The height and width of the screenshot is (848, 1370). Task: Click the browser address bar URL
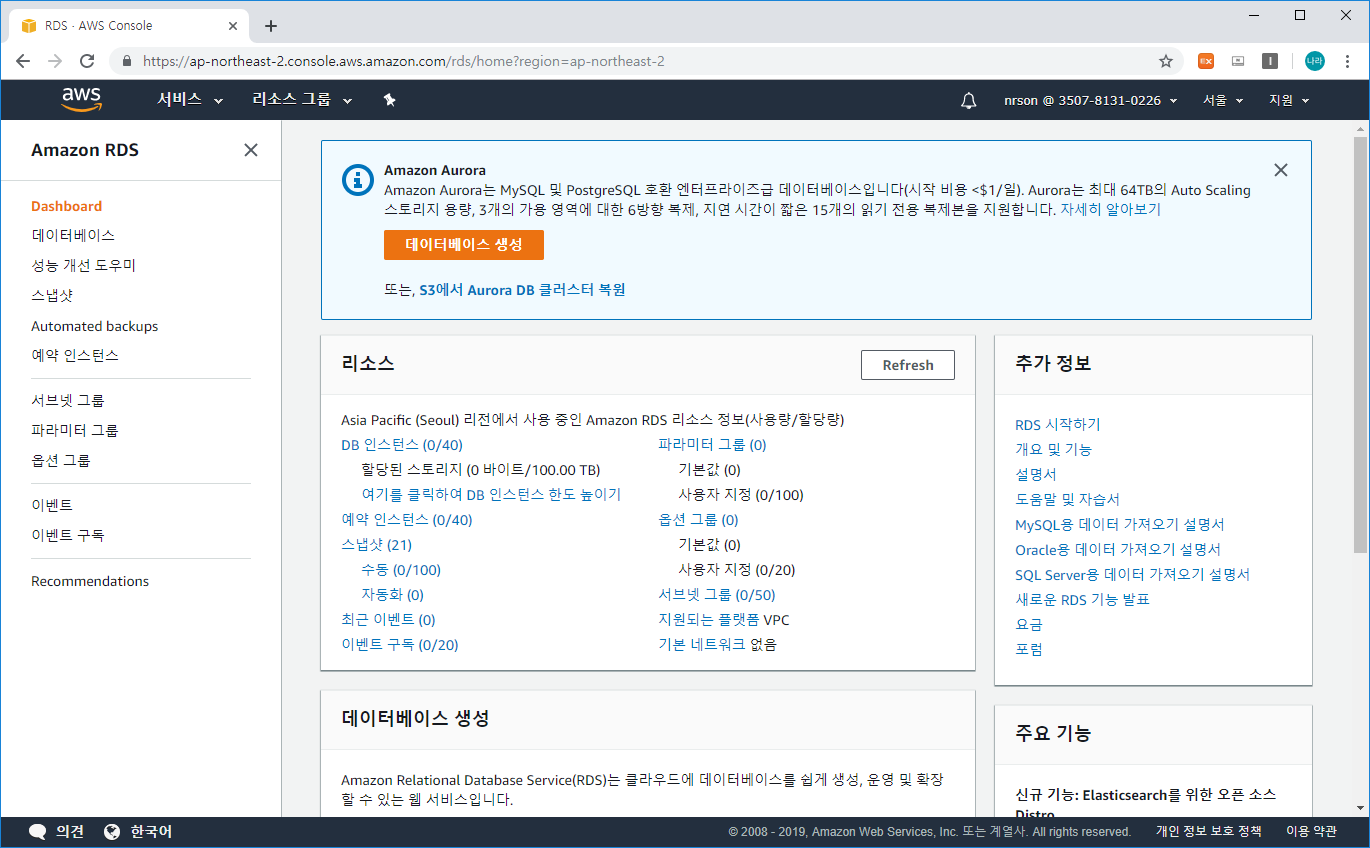pyautogui.click(x=404, y=61)
